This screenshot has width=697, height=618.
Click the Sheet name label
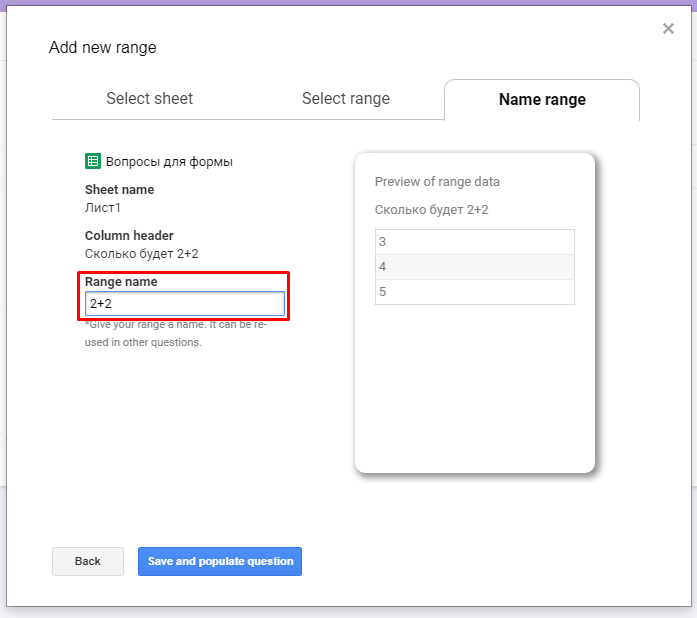(x=119, y=190)
